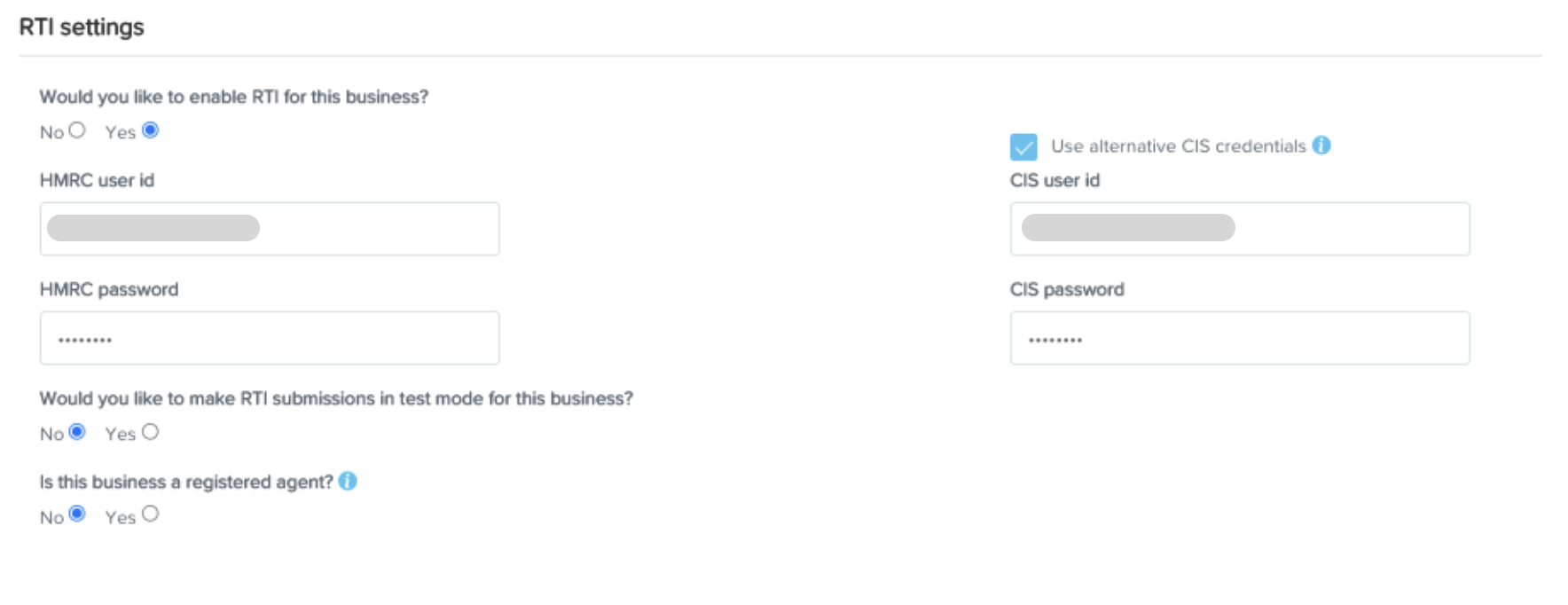This screenshot has height=605, width=1568.
Task: Click info icon beside registered agent question
Action: pos(348,481)
